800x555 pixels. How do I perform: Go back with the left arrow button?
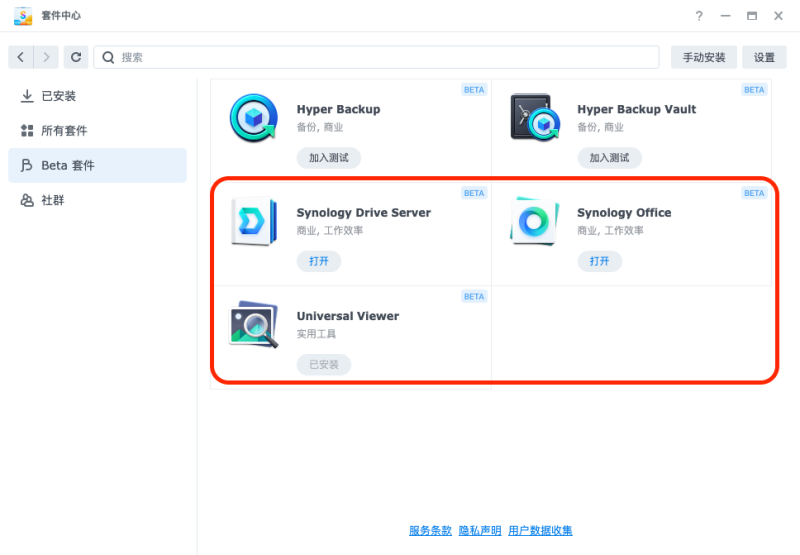(21, 57)
